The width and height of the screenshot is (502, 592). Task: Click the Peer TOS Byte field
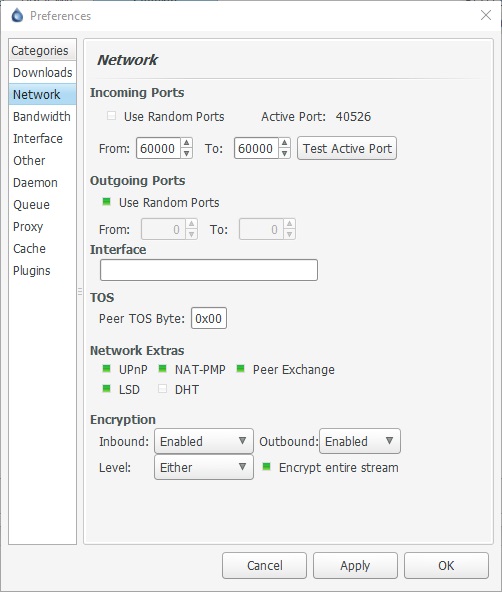coord(209,318)
